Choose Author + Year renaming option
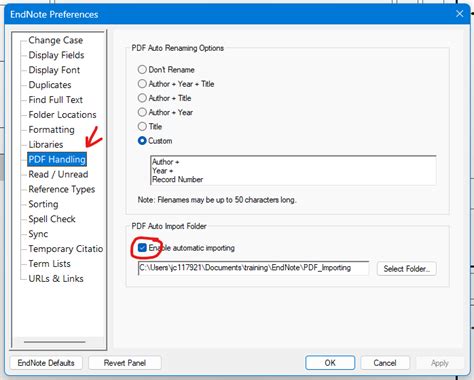474x380 pixels. click(142, 112)
